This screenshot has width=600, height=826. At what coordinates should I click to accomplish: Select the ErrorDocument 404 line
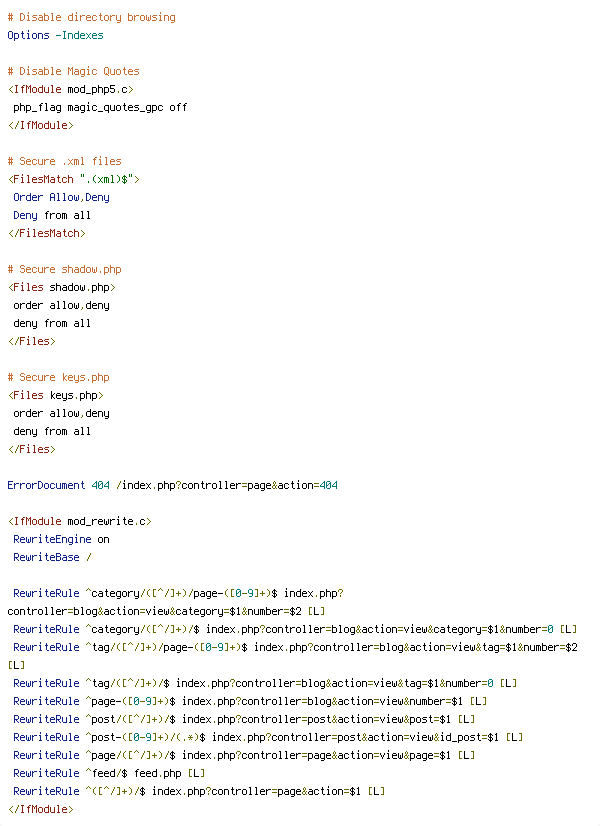pos(173,485)
